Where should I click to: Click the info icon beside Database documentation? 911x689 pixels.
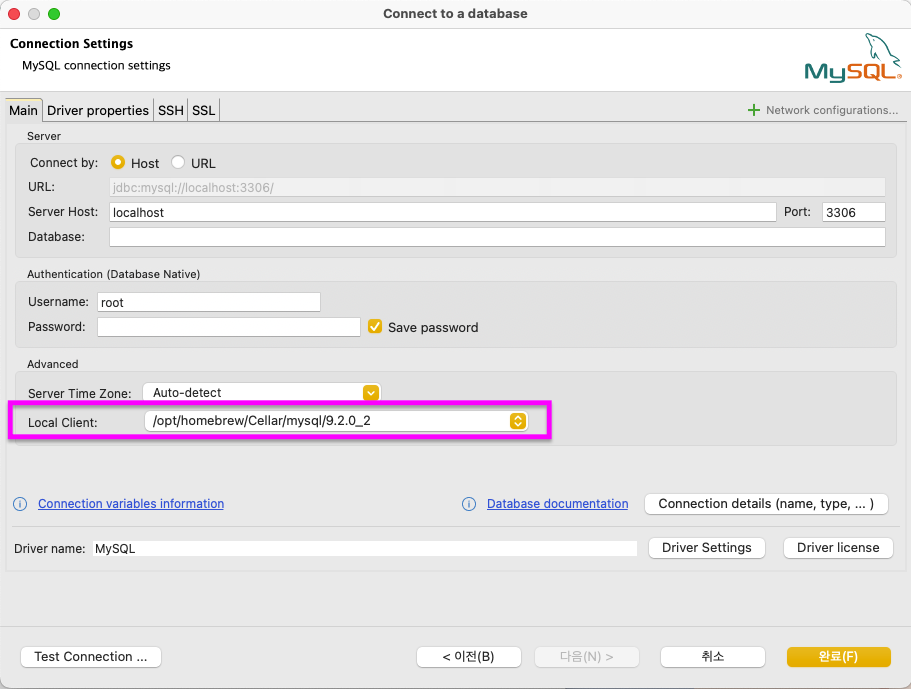click(469, 504)
